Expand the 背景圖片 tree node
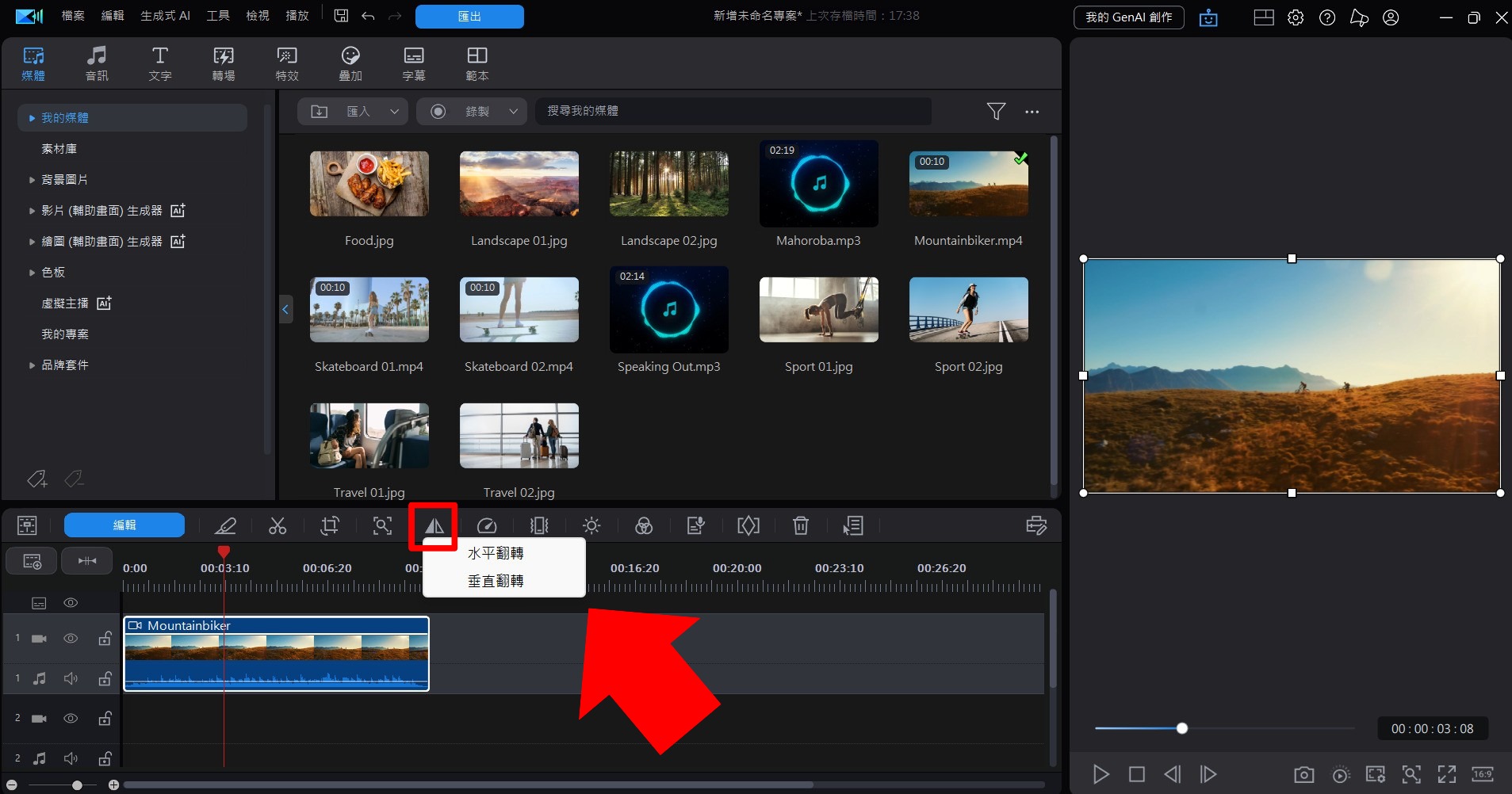Image resolution: width=1512 pixels, height=794 pixels. (32, 180)
